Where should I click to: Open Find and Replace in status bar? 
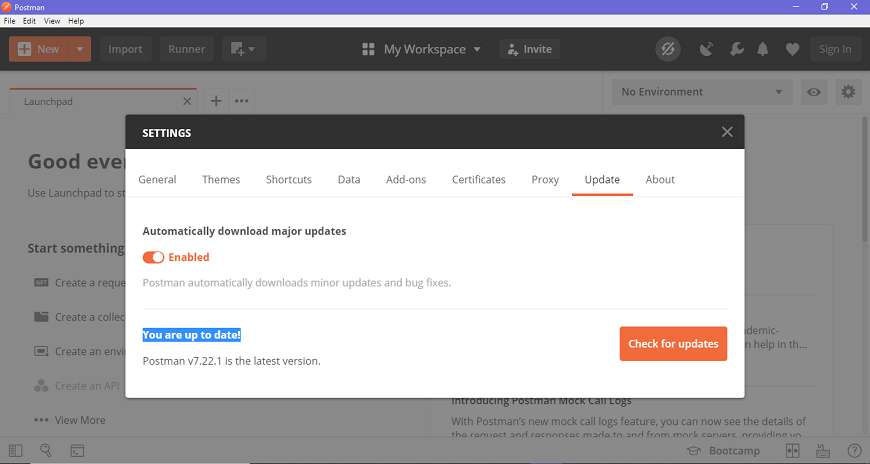tap(46, 451)
